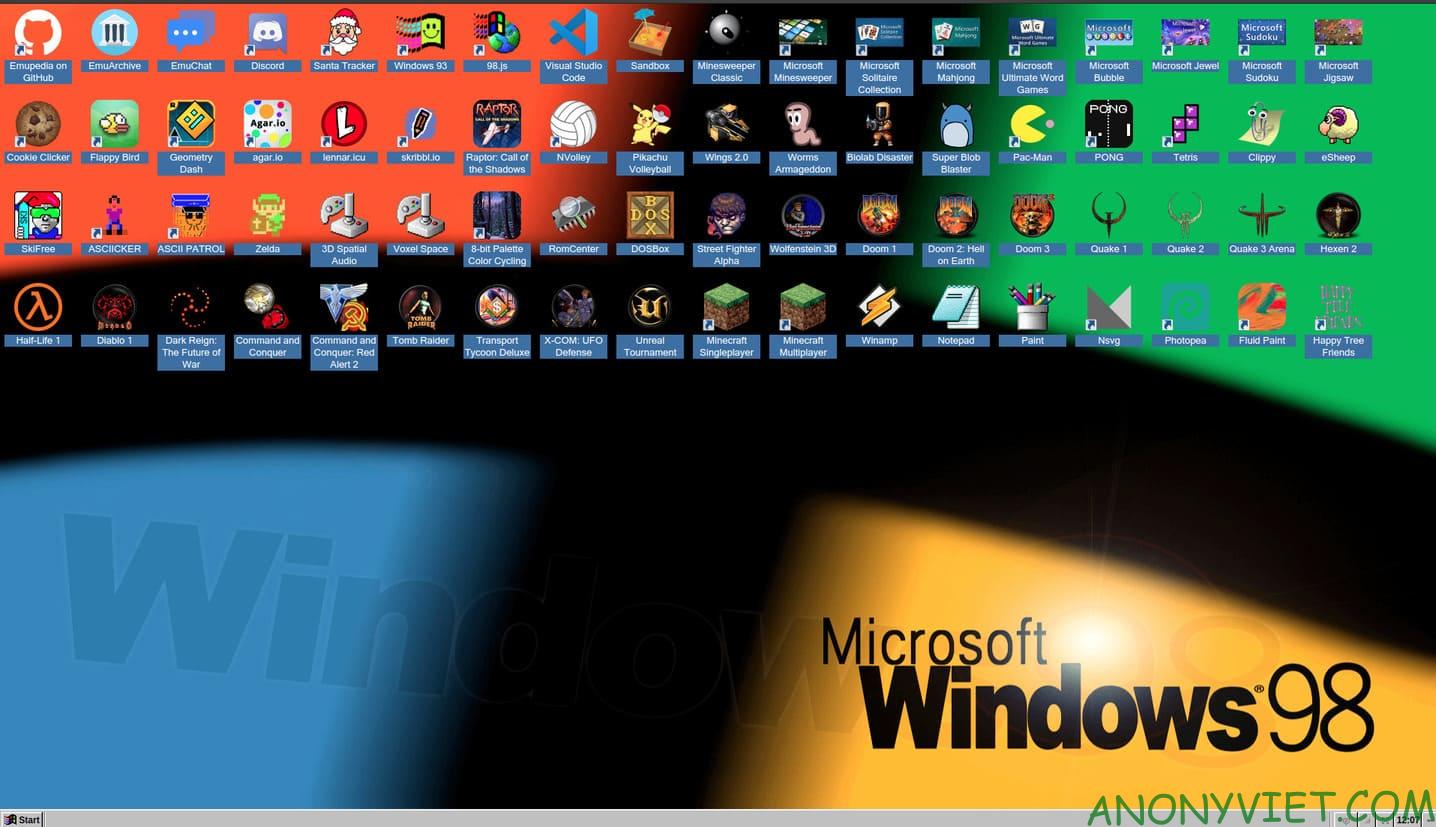Open the EmuChat icon
The image size is (1436, 827).
(191, 33)
